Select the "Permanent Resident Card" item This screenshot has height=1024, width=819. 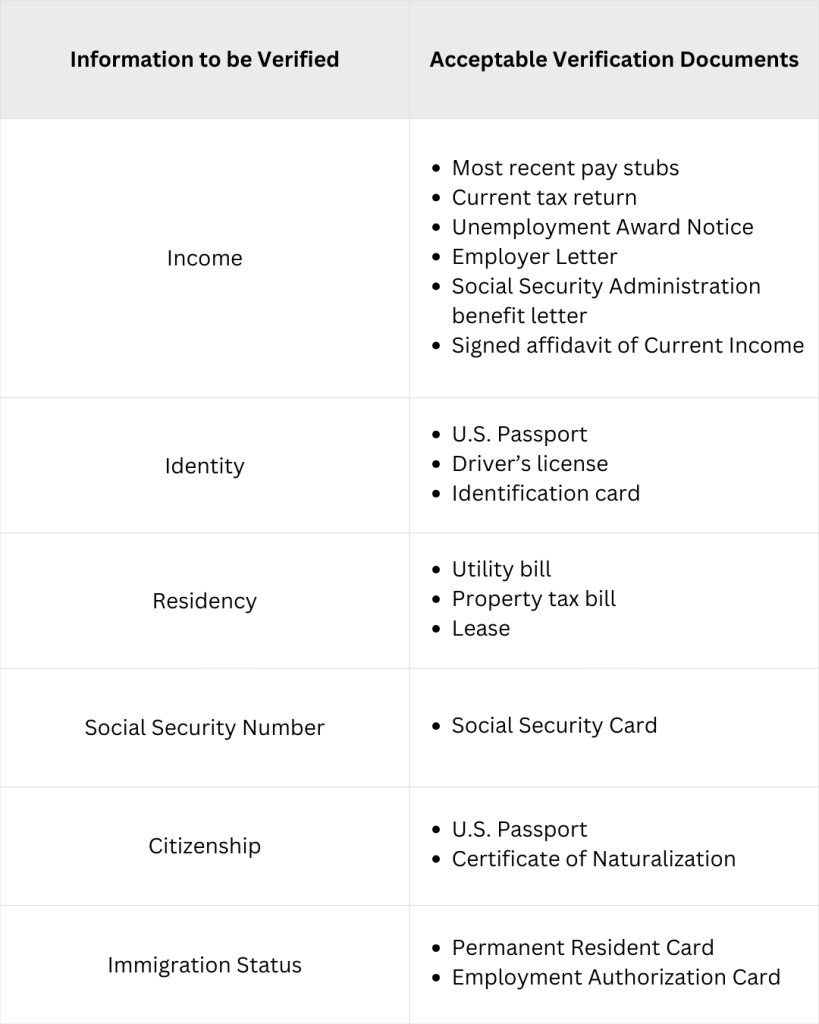(x=582, y=948)
